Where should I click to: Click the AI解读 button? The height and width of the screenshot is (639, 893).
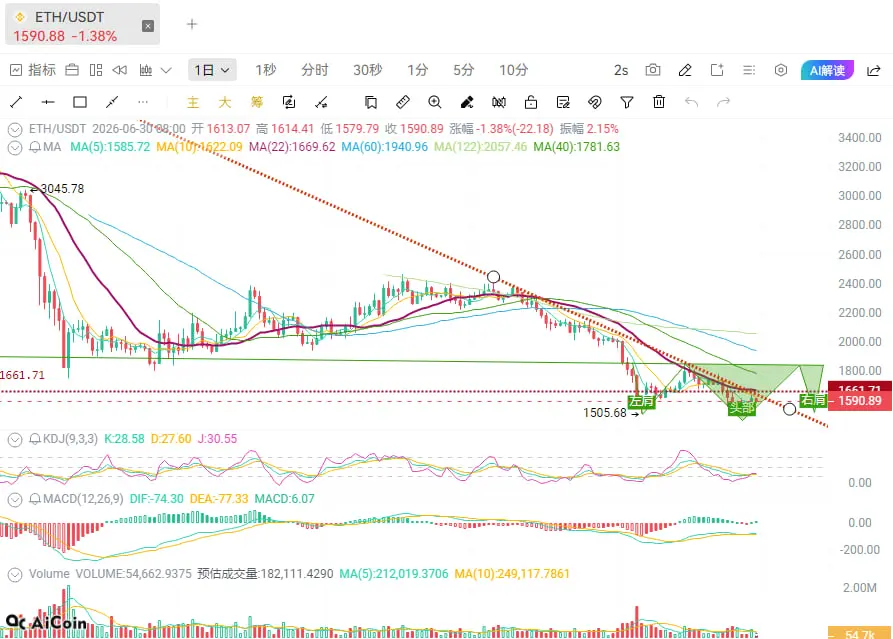click(x=827, y=70)
